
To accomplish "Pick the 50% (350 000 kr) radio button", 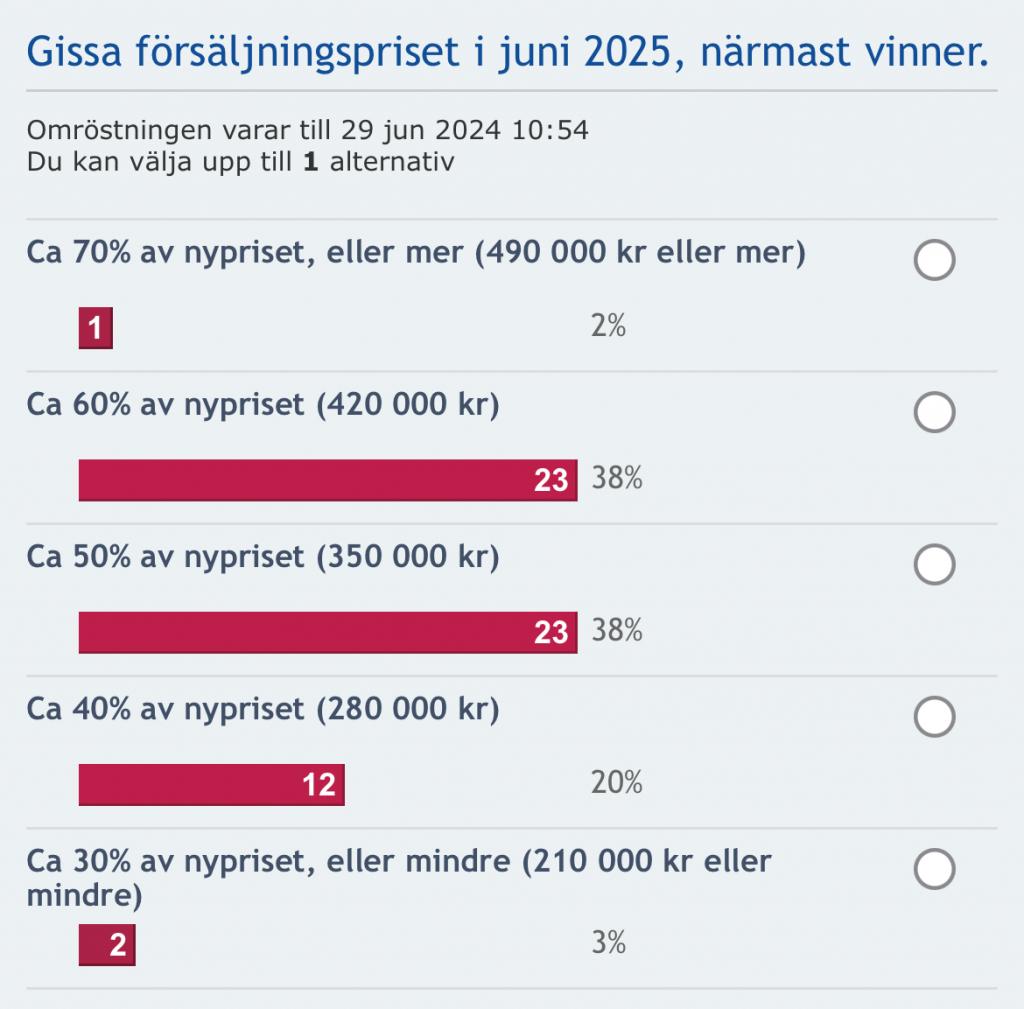I will (x=935, y=565).
